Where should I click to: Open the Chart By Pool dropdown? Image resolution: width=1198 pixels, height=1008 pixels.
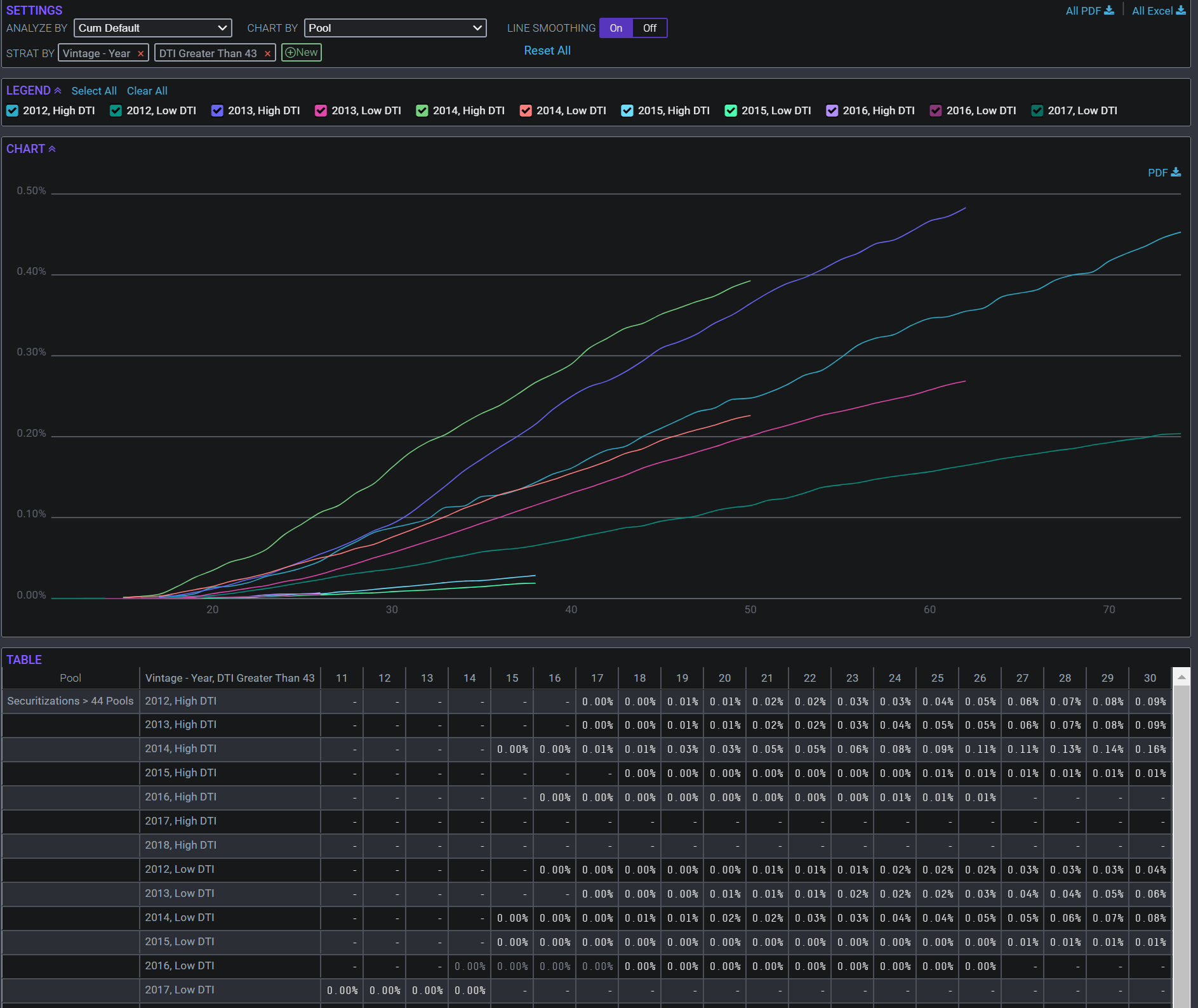395,28
